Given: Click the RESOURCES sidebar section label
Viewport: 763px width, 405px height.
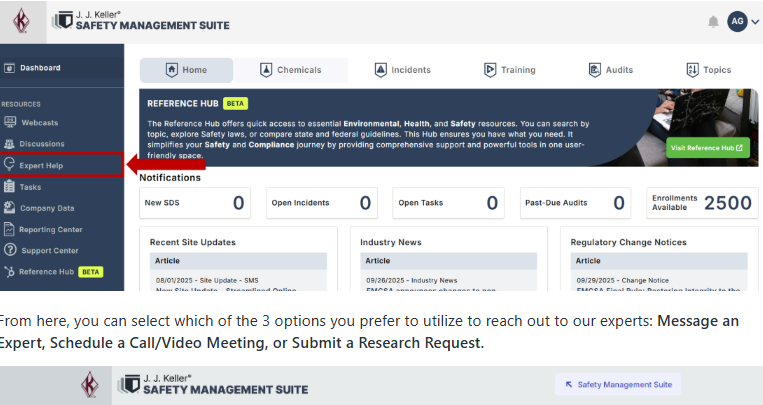Looking at the screenshot, I should click(x=21, y=104).
